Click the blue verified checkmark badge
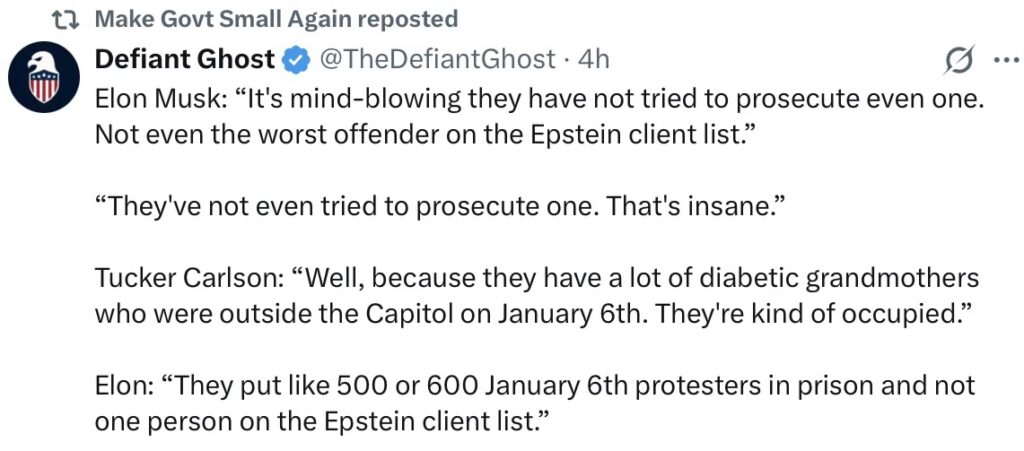This screenshot has height=451, width=1024. click(x=295, y=60)
